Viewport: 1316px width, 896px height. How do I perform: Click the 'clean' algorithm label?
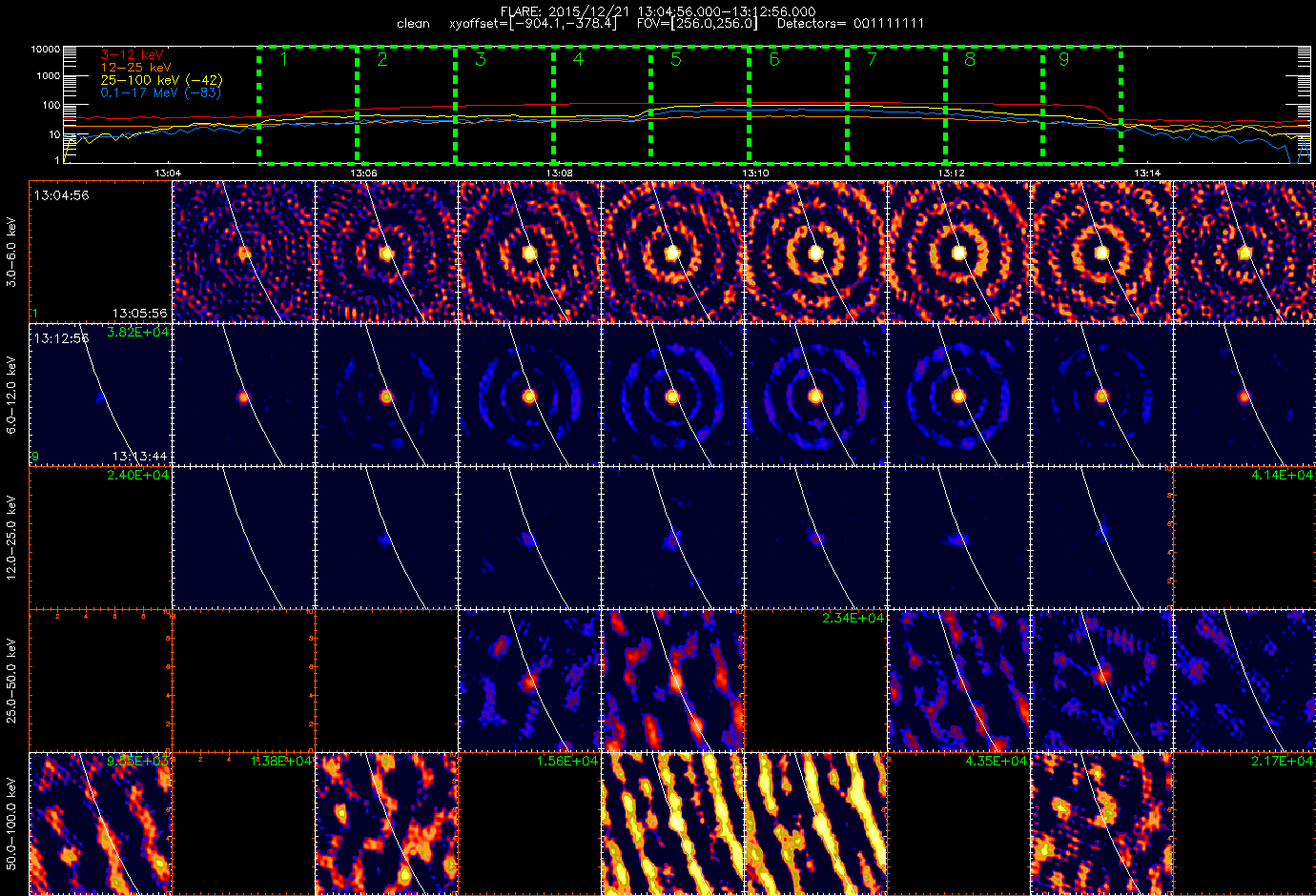click(x=413, y=24)
